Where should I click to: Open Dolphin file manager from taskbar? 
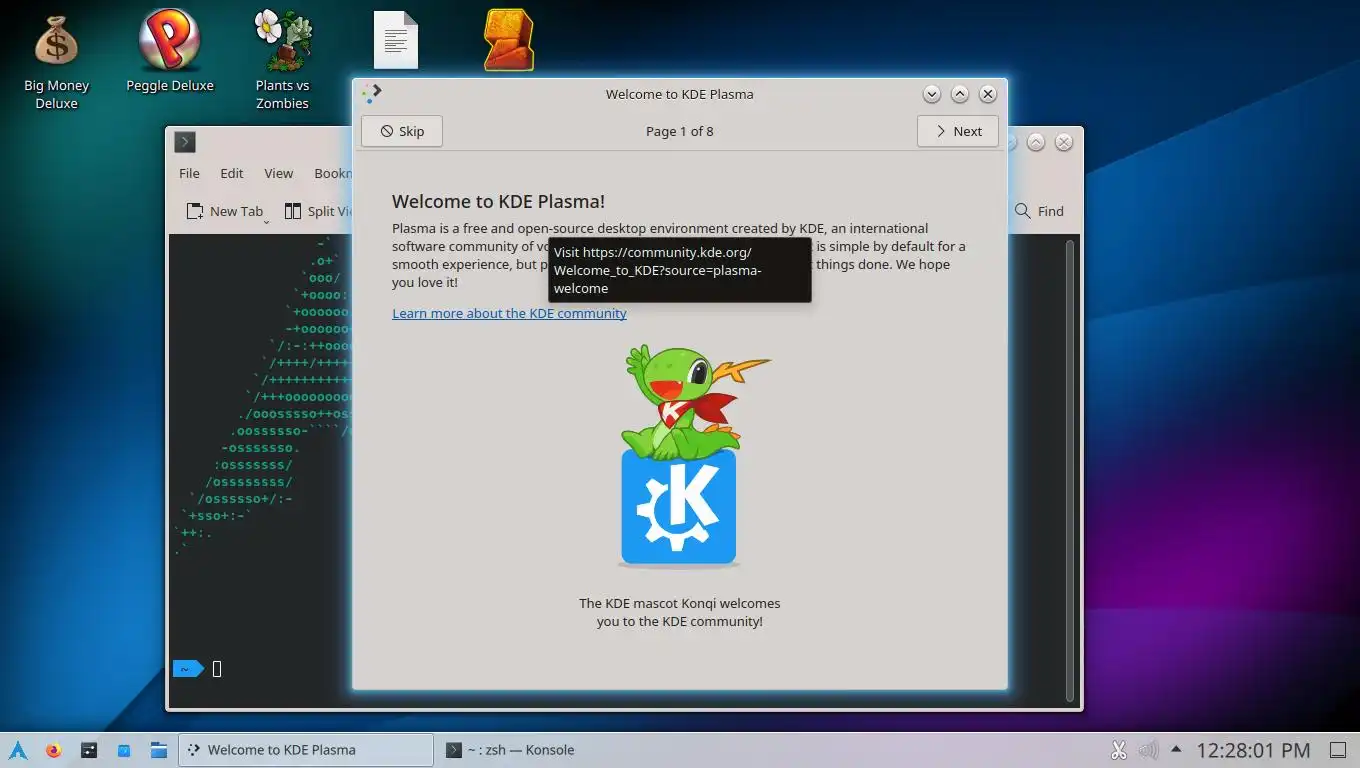159,749
